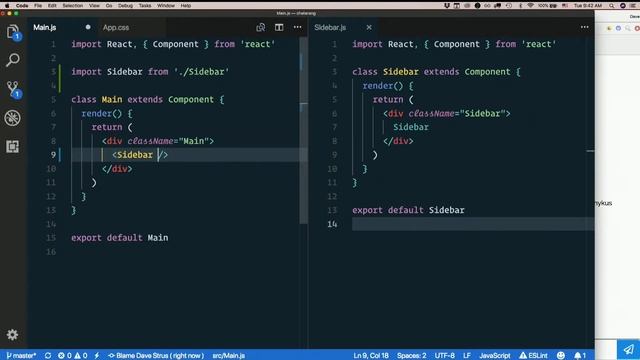The image size is (640, 360).
Task: Click the Open Changes icon in left editor
Action: (x=260, y=27)
